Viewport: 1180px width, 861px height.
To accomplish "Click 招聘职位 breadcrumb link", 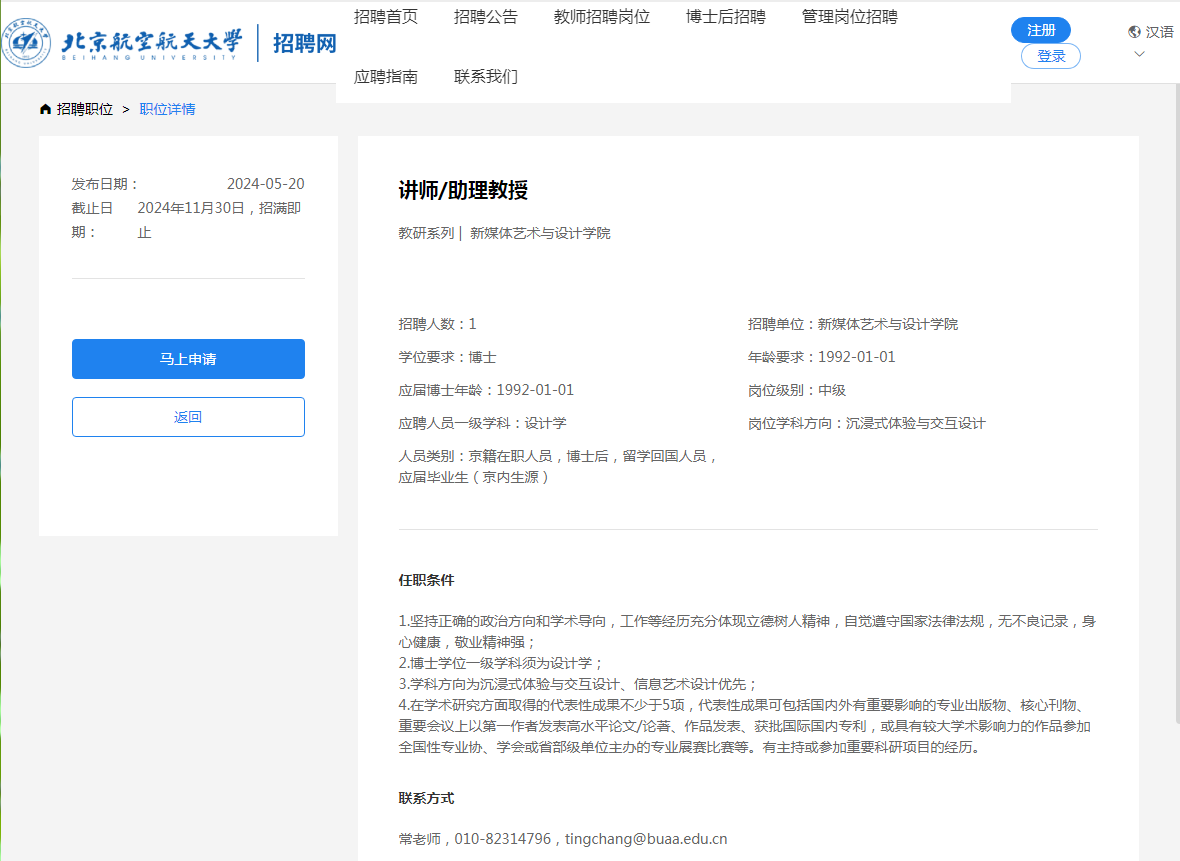I will 84,109.
